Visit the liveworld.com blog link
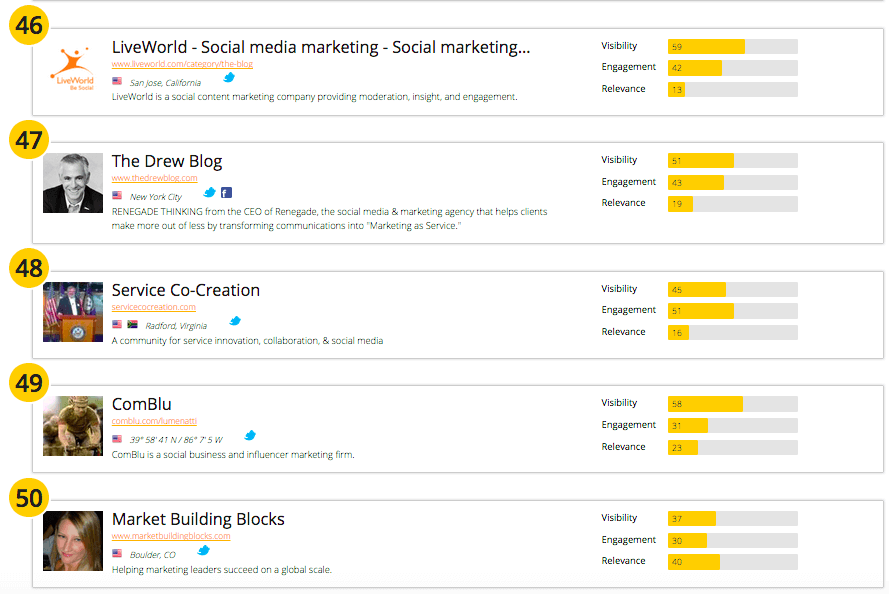The height and width of the screenshot is (594, 889). (182, 64)
